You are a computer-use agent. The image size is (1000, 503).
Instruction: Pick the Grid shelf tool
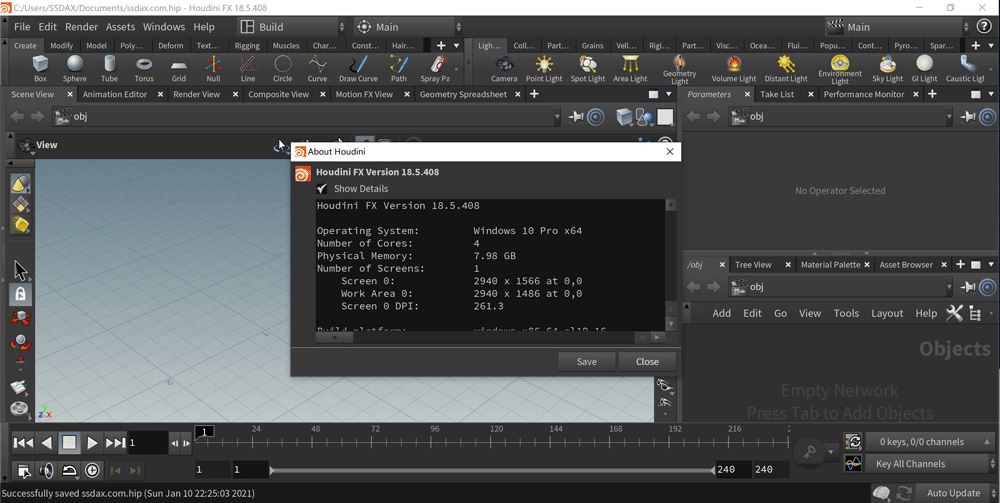point(179,66)
